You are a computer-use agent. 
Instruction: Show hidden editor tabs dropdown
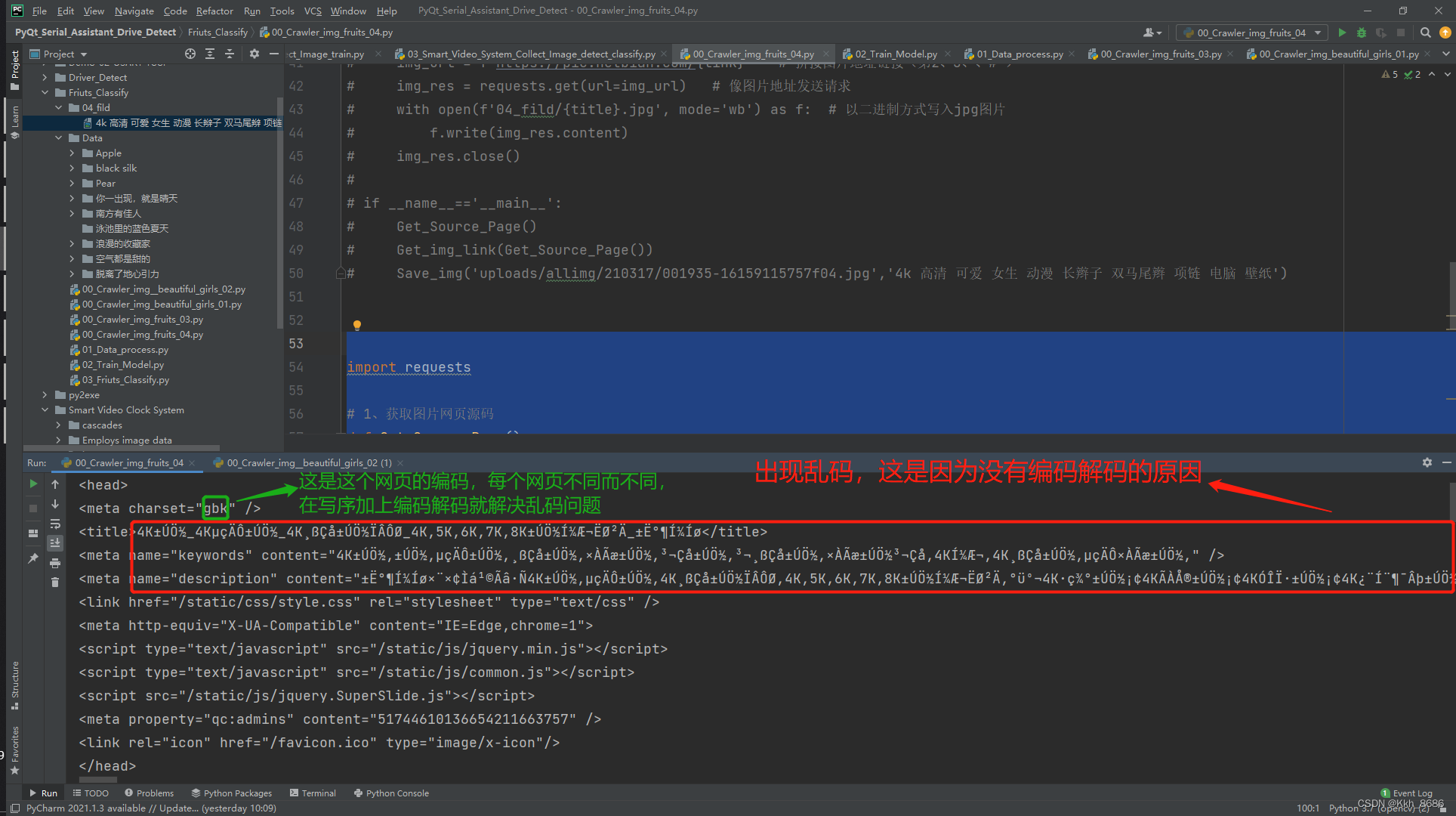click(x=1445, y=54)
